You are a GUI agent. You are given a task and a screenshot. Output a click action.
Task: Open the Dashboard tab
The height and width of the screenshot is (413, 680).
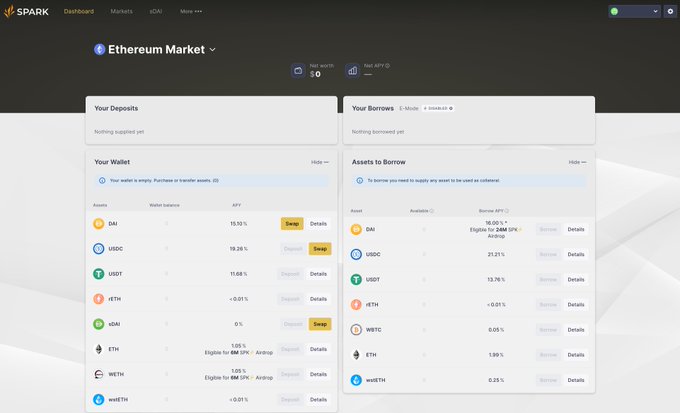click(78, 11)
